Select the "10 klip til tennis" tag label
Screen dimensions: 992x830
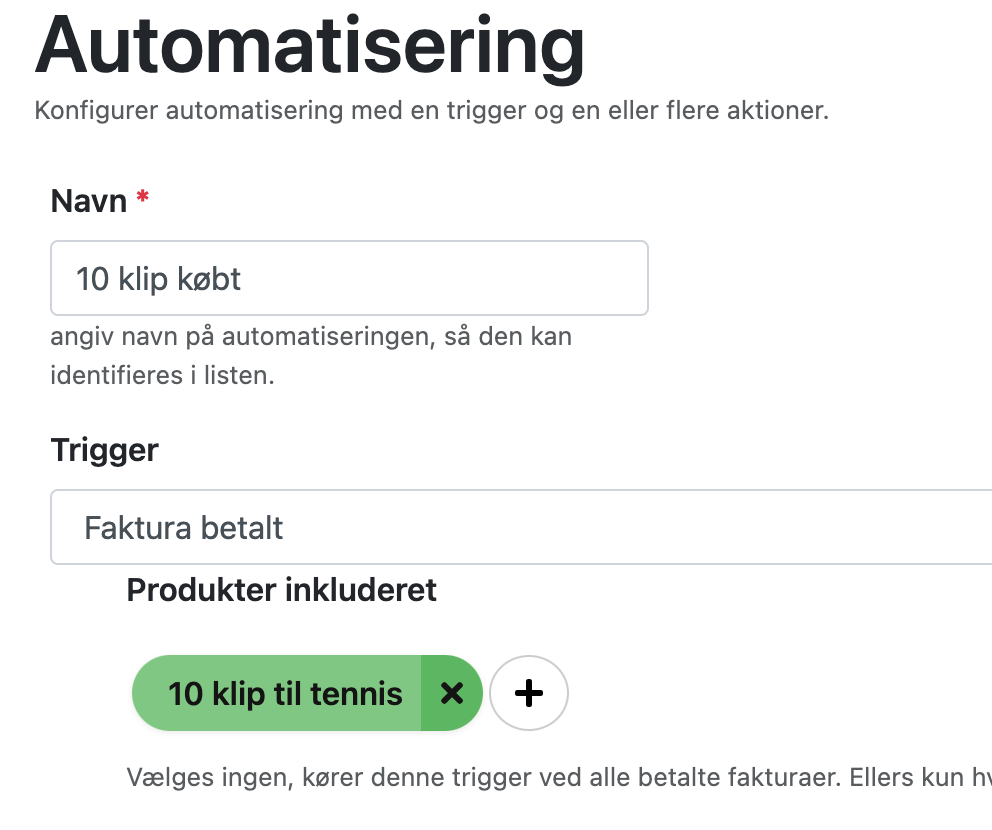click(285, 693)
